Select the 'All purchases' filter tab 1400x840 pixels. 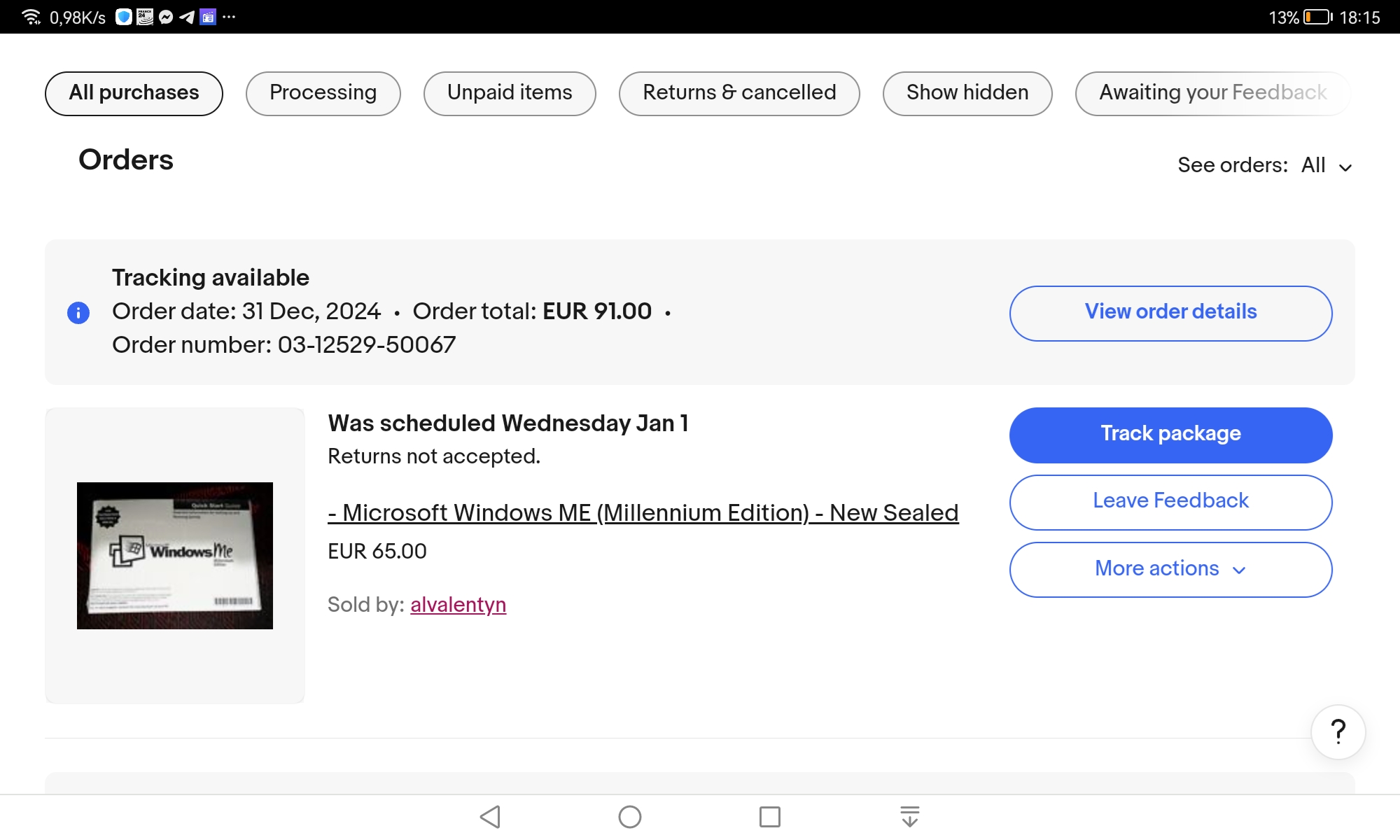133,92
